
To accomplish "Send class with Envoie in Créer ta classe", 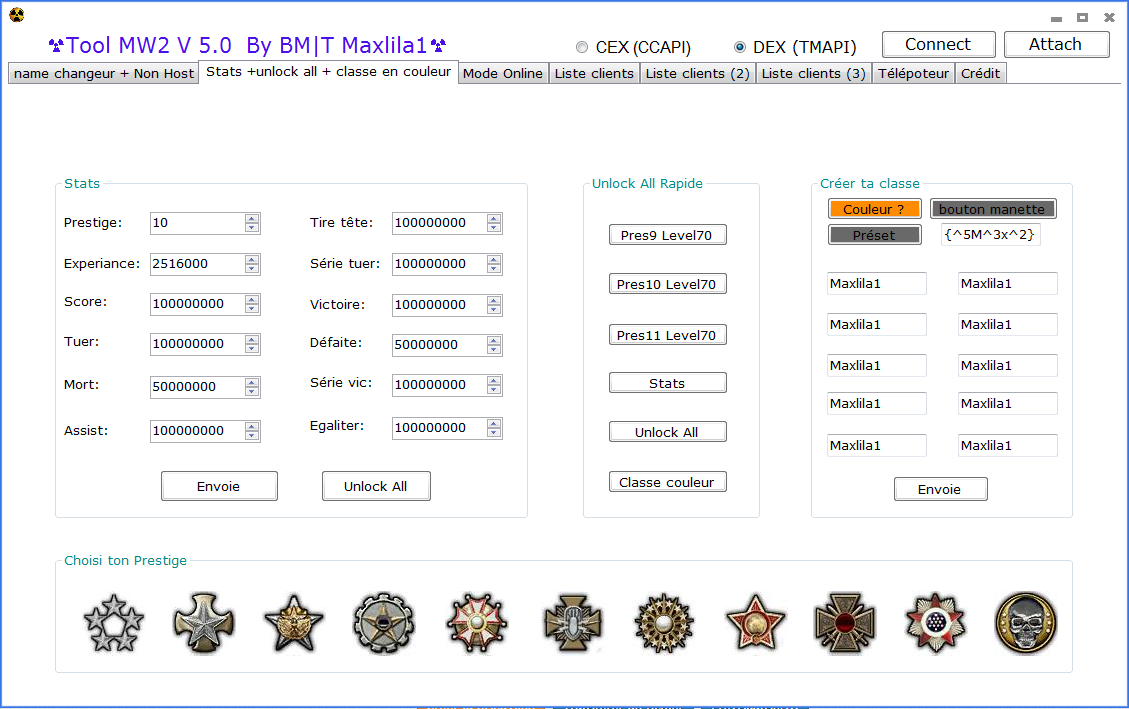I will pyautogui.click(x=940, y=489).
